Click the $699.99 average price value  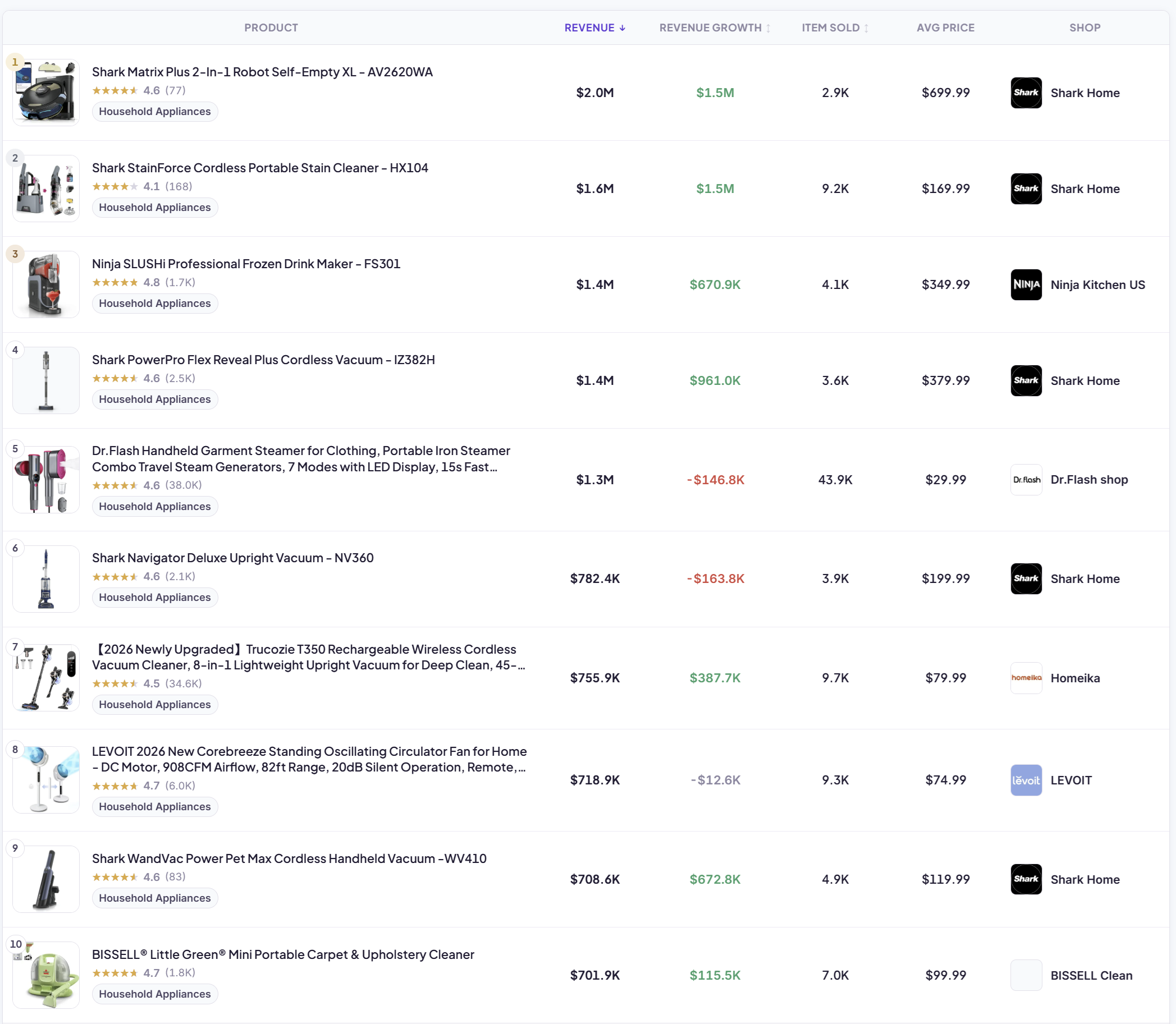click(x=945, y=93)
